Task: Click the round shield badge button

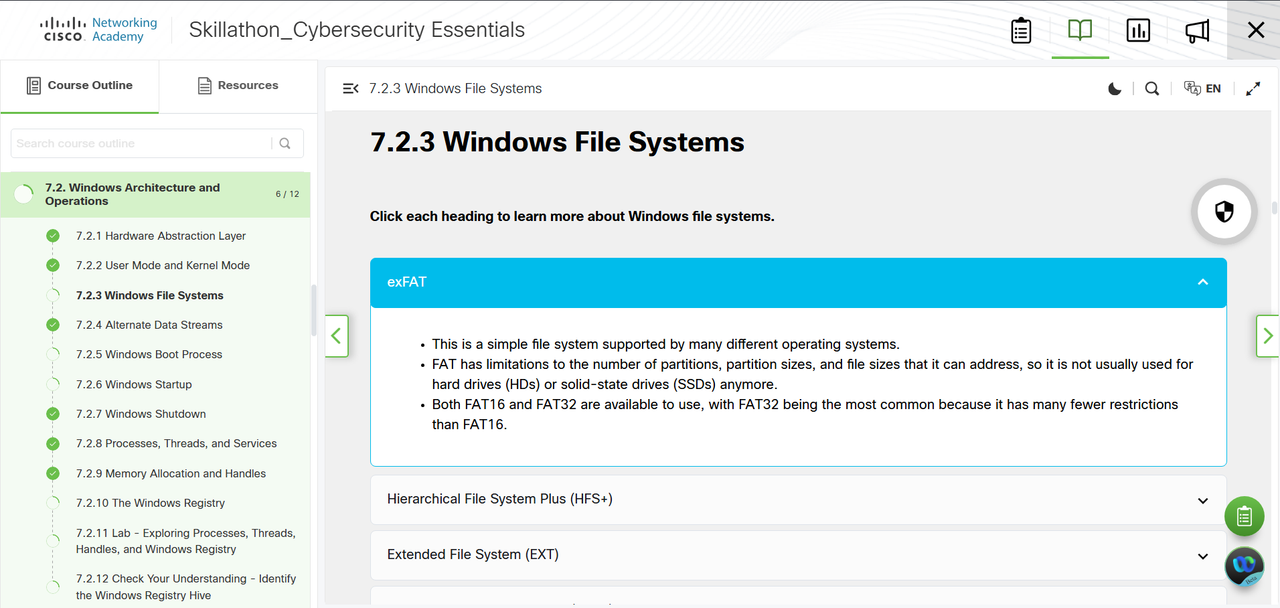Action: (x=1224, y=211)
